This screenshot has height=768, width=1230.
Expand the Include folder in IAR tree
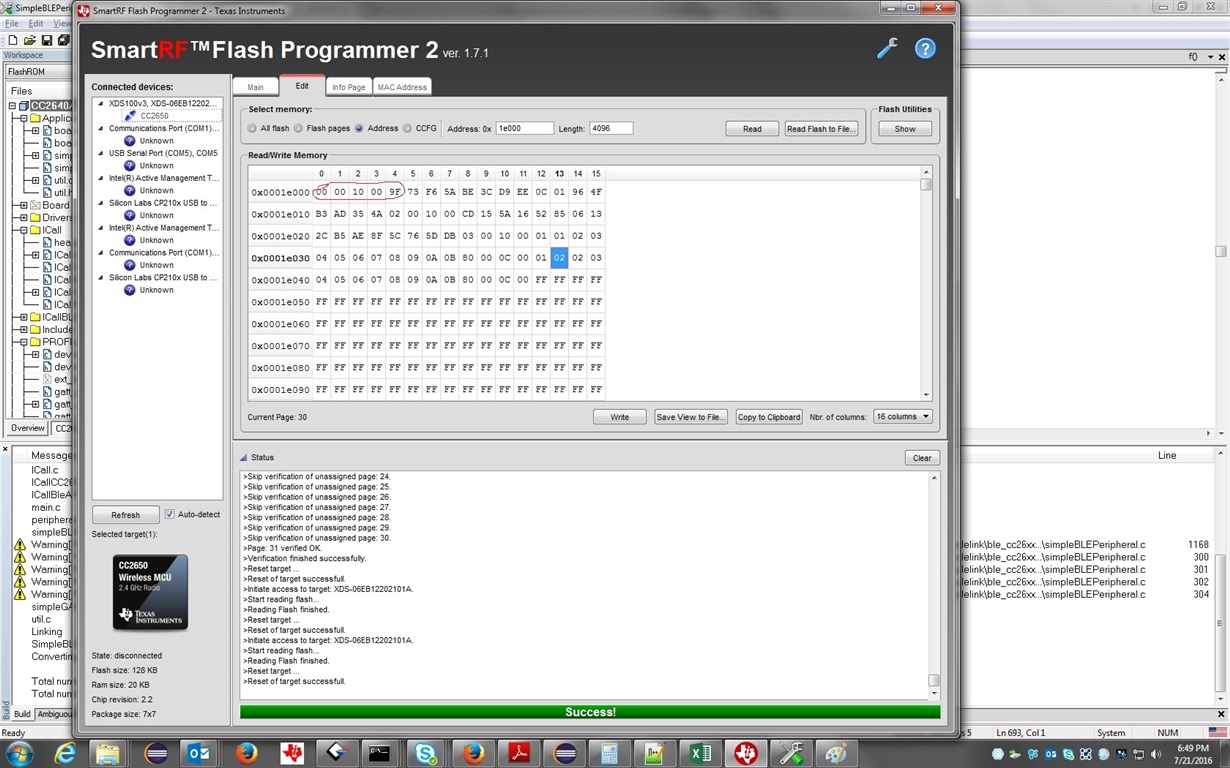click(x=23, y=329)
